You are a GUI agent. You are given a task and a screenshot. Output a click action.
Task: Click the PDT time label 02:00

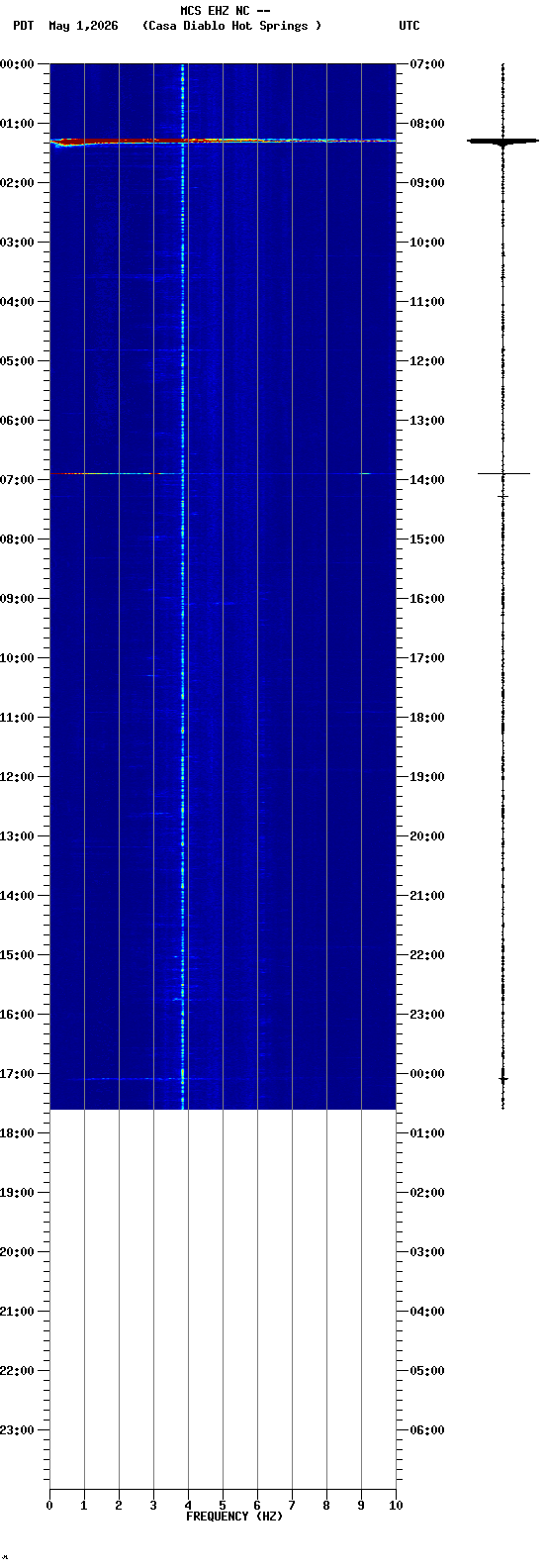tap(17, 183)
